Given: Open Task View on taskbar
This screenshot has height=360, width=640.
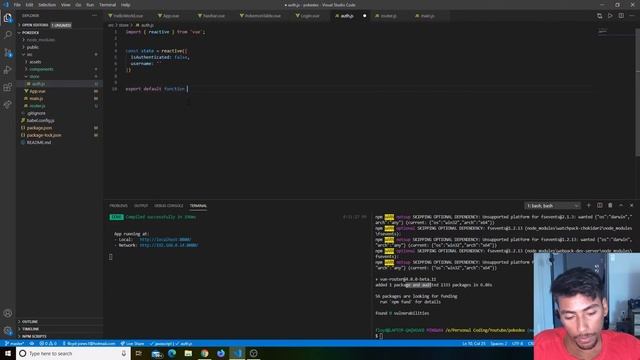Looking at the screenshot, I should [139, 353].
